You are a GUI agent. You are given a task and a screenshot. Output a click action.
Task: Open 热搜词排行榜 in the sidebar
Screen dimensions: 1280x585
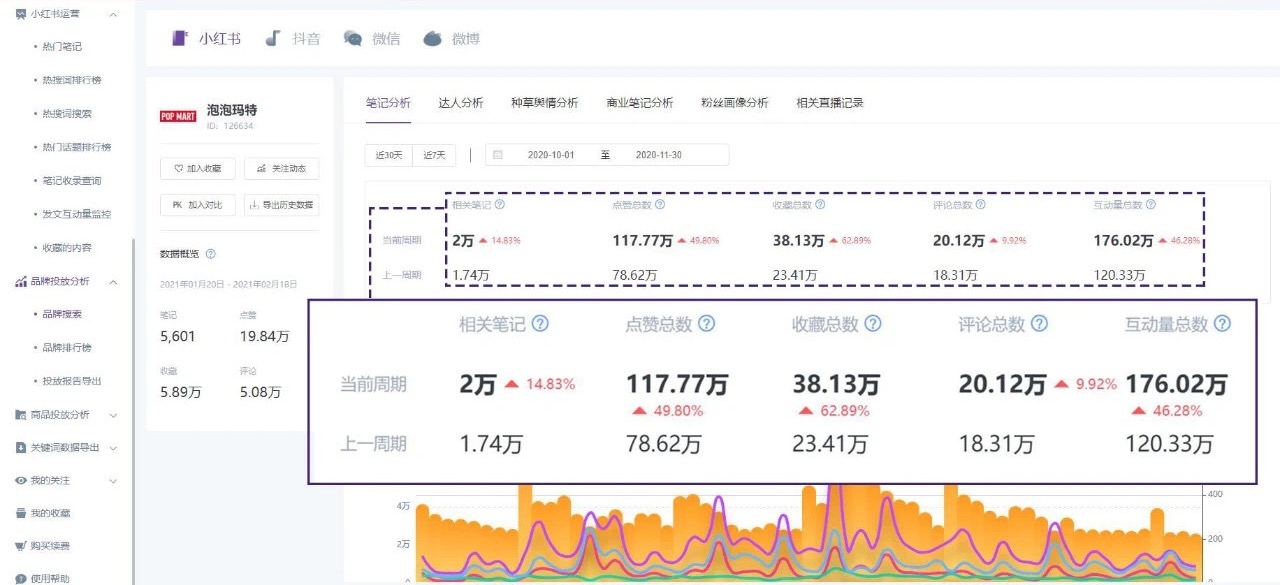click(x=72, y=80)
